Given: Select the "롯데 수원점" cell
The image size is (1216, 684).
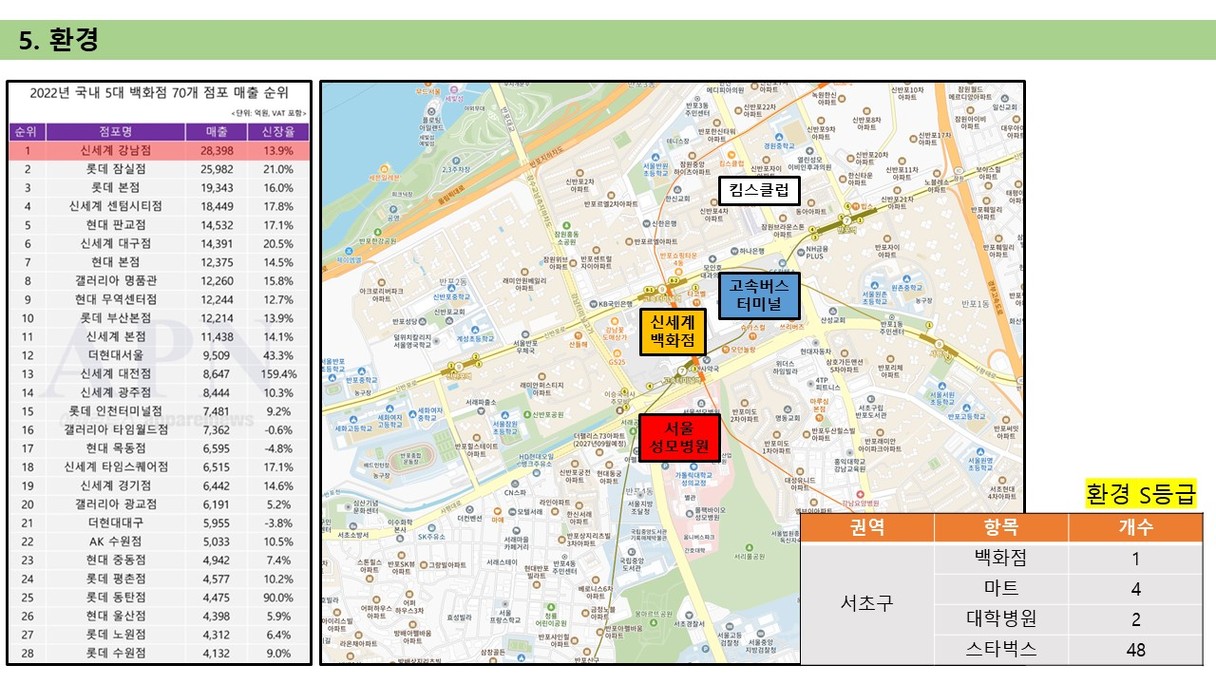Looking at the screenshot, I should (x=115, y=653).
